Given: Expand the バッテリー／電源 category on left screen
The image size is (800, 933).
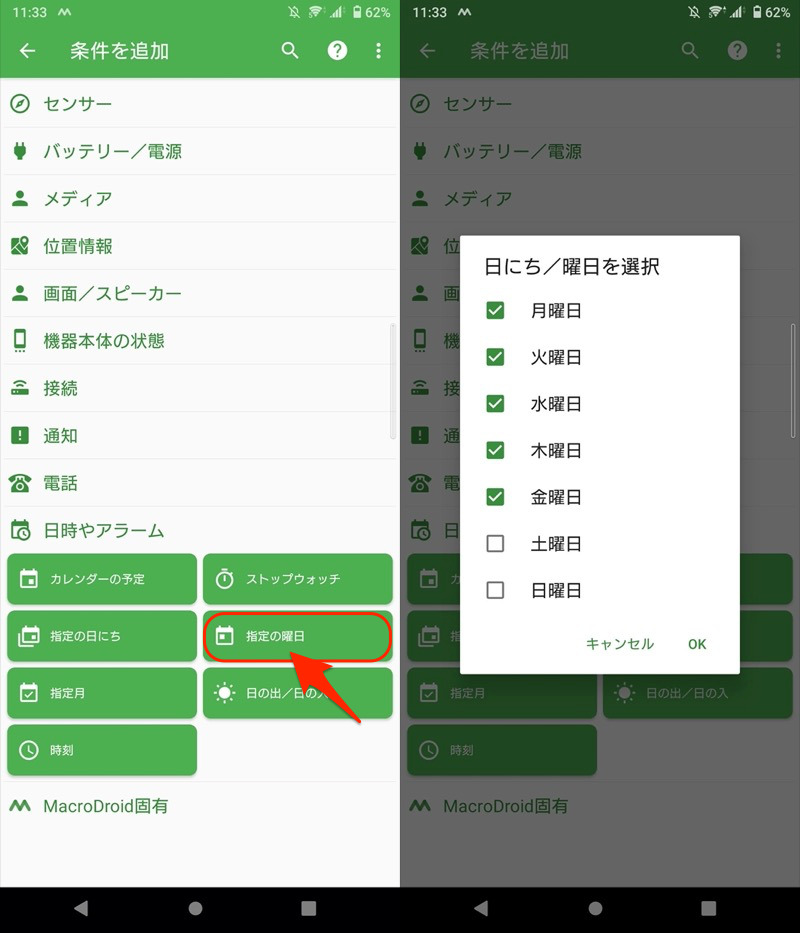Looking at the screenshot, I should point(112,152).
